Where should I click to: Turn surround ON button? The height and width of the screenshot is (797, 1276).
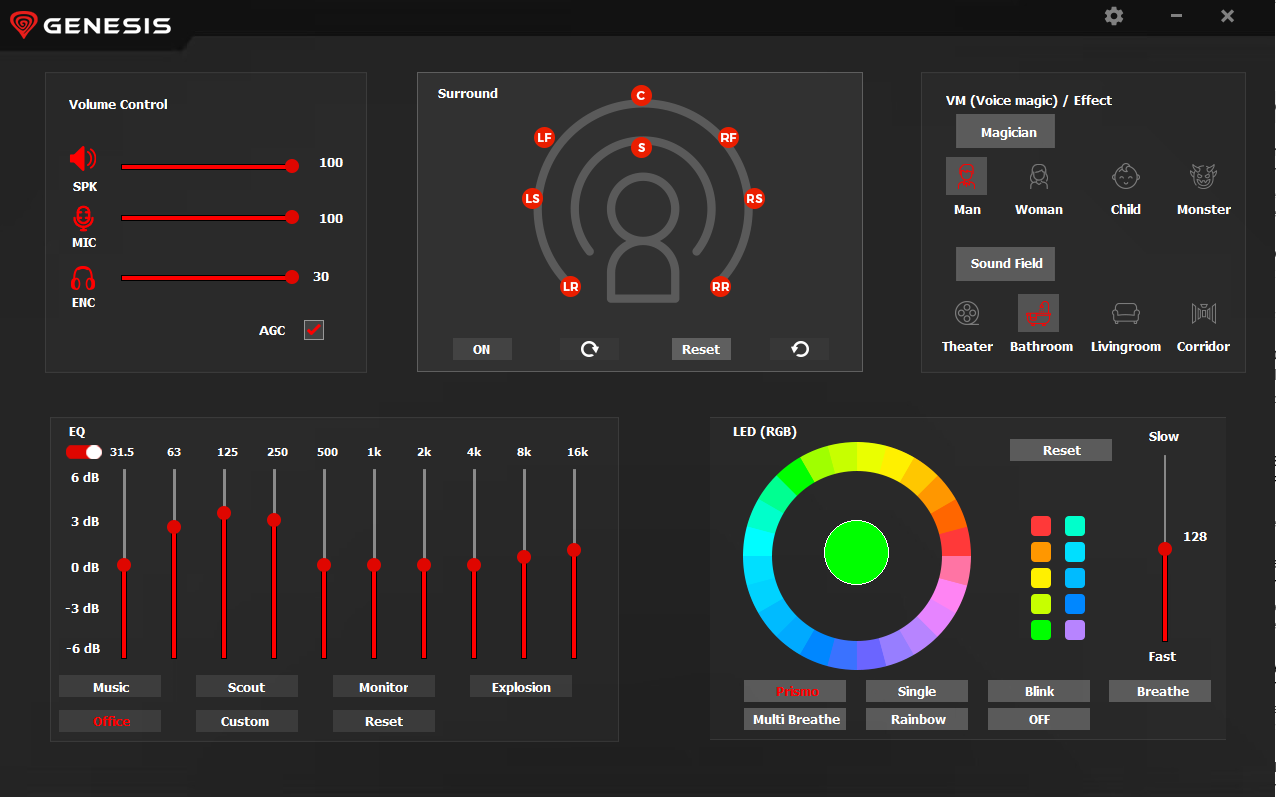point(482,349)
